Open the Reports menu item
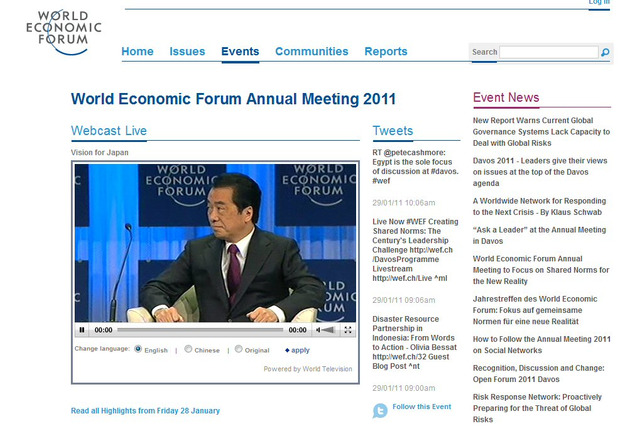 coord(386,51)
